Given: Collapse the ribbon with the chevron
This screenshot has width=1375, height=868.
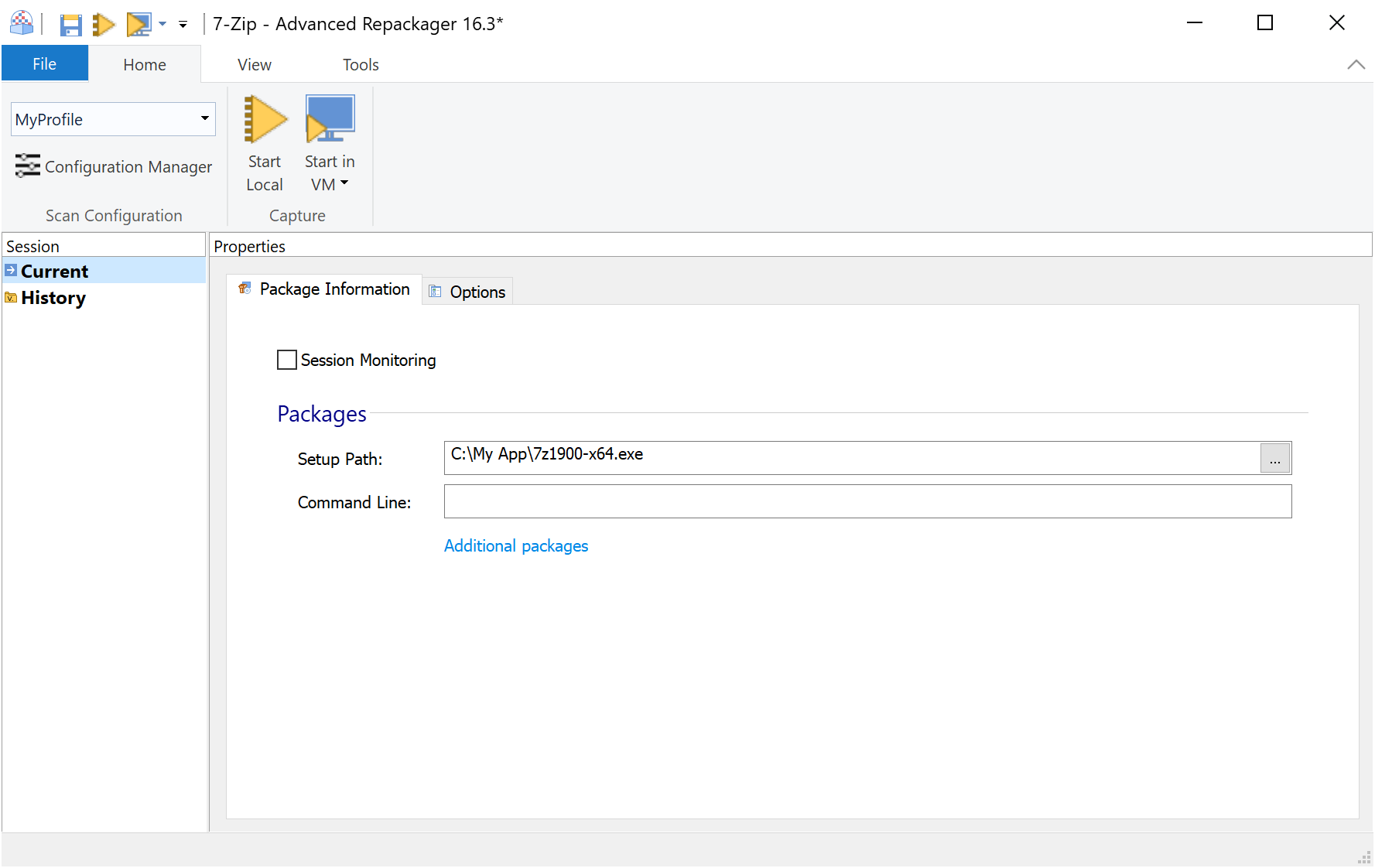Looking at the screenshot, I should click(x=1356, y=65).
